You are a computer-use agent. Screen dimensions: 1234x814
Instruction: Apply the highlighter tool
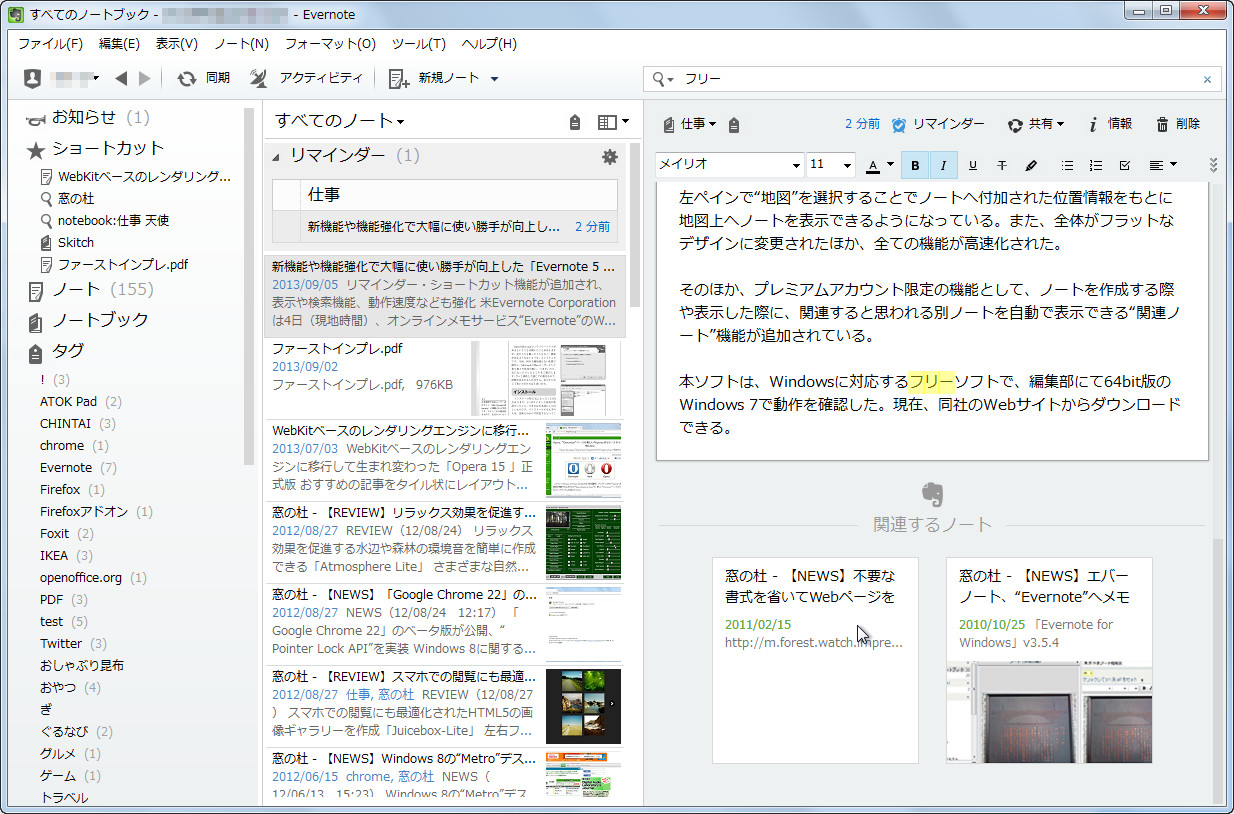pyautogui.click(x=1031, y=165)
